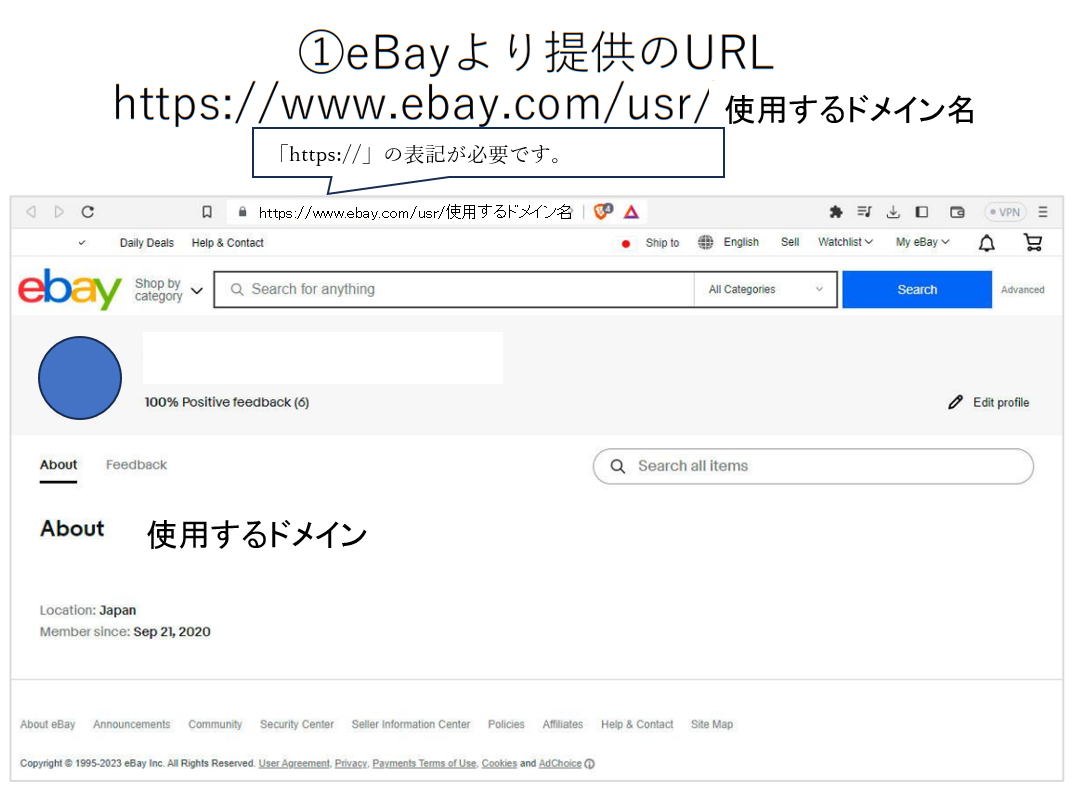Viewport: 1072px width, 792px height.
Task: Click the padlock site security icon
Action: [242, 212]
